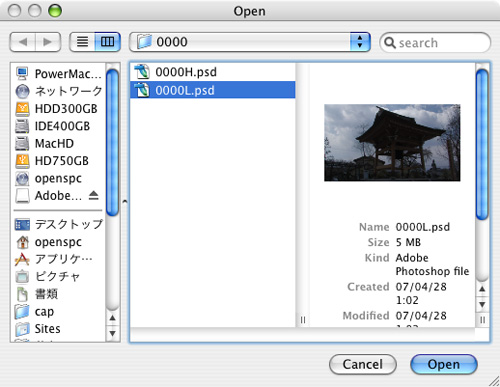Image resolution: width=500 pixels, height=387 pixels.
Task: Click the sidebar scrollbar thumb
Action: click(113, 143)
